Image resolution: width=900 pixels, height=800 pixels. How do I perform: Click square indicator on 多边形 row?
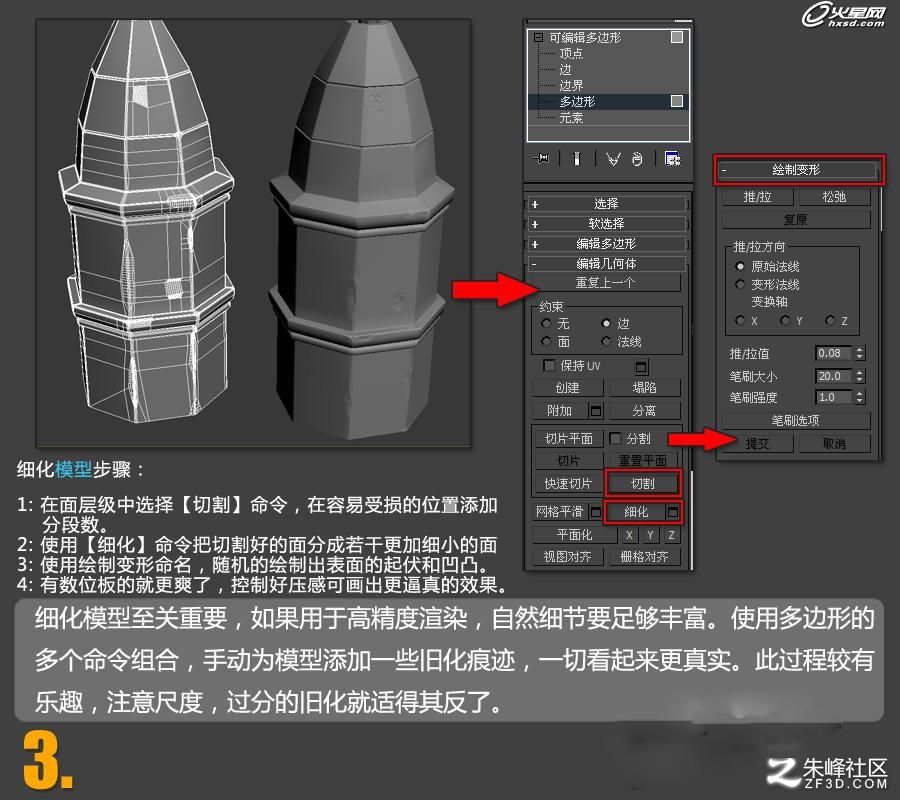click(x=677, y=101)
